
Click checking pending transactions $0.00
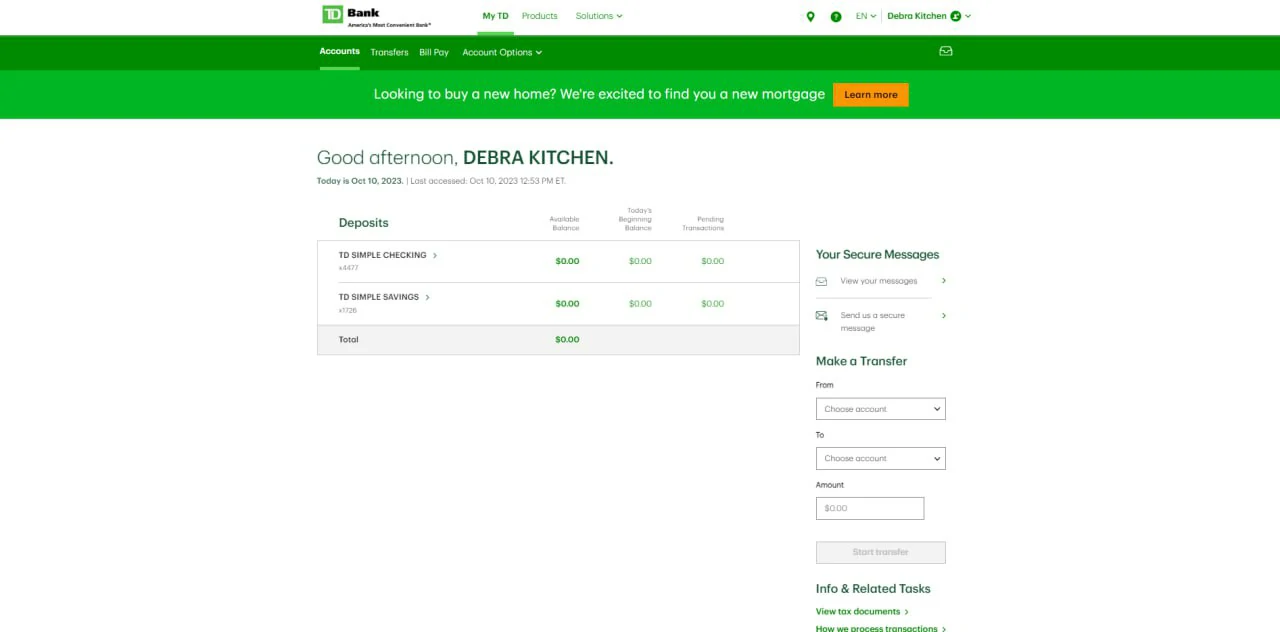(x=712, y=261)
